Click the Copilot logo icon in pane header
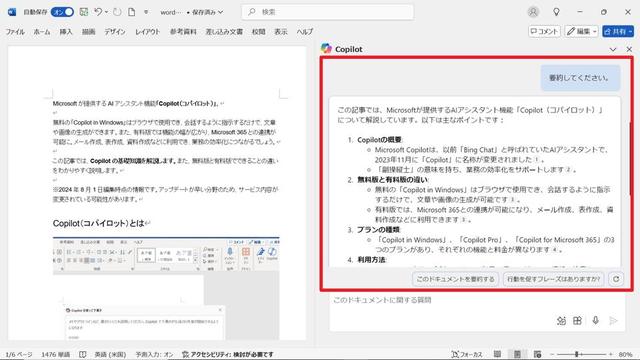The height and width of the screenshot is (360, 640). point(326,49)
